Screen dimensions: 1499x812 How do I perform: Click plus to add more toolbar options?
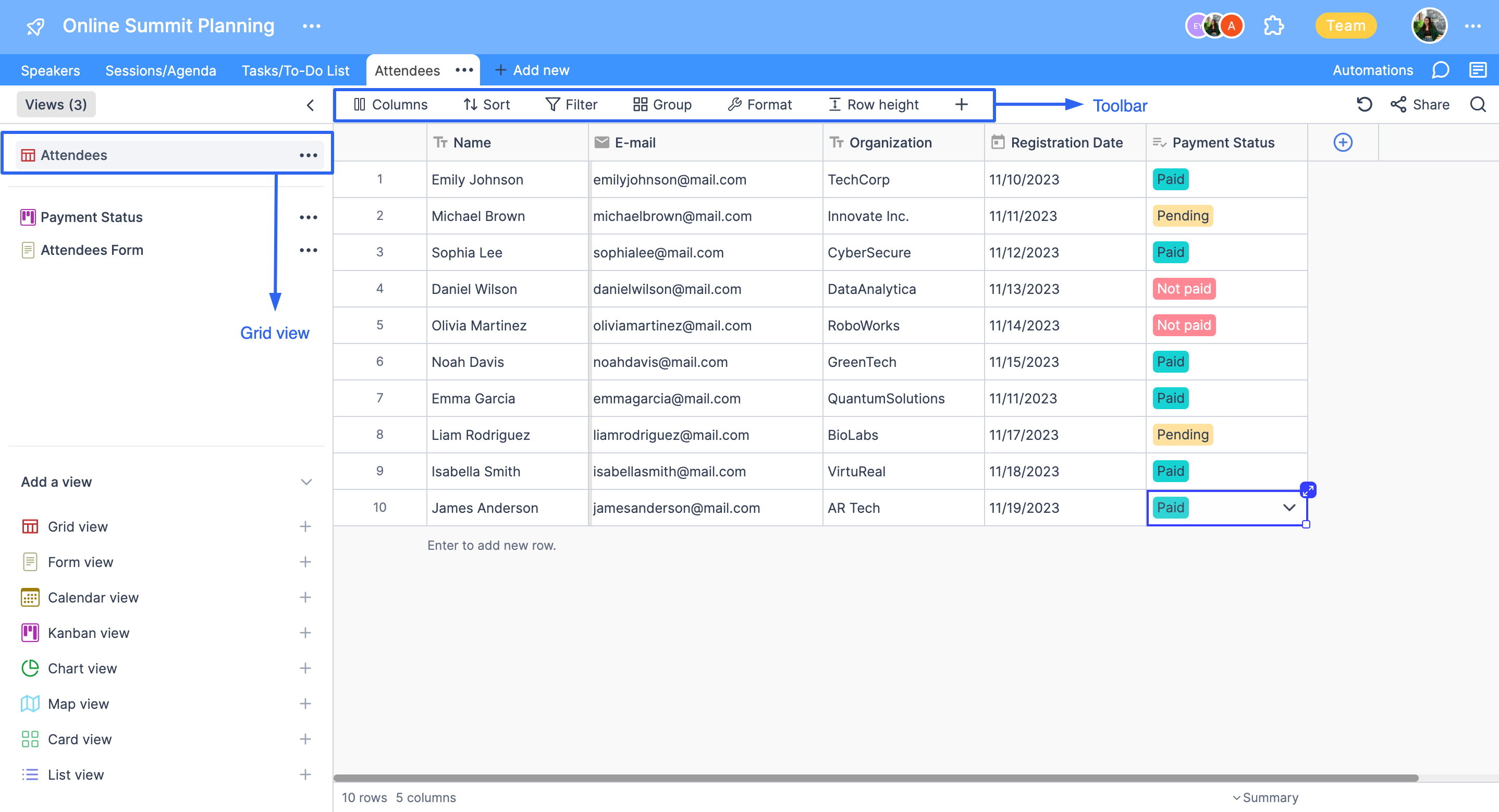coord(961,105)
